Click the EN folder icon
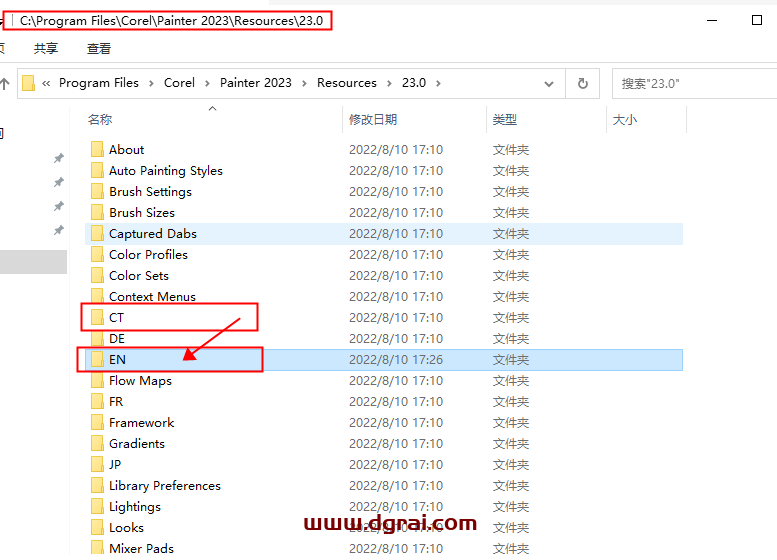 pos(97,359)
